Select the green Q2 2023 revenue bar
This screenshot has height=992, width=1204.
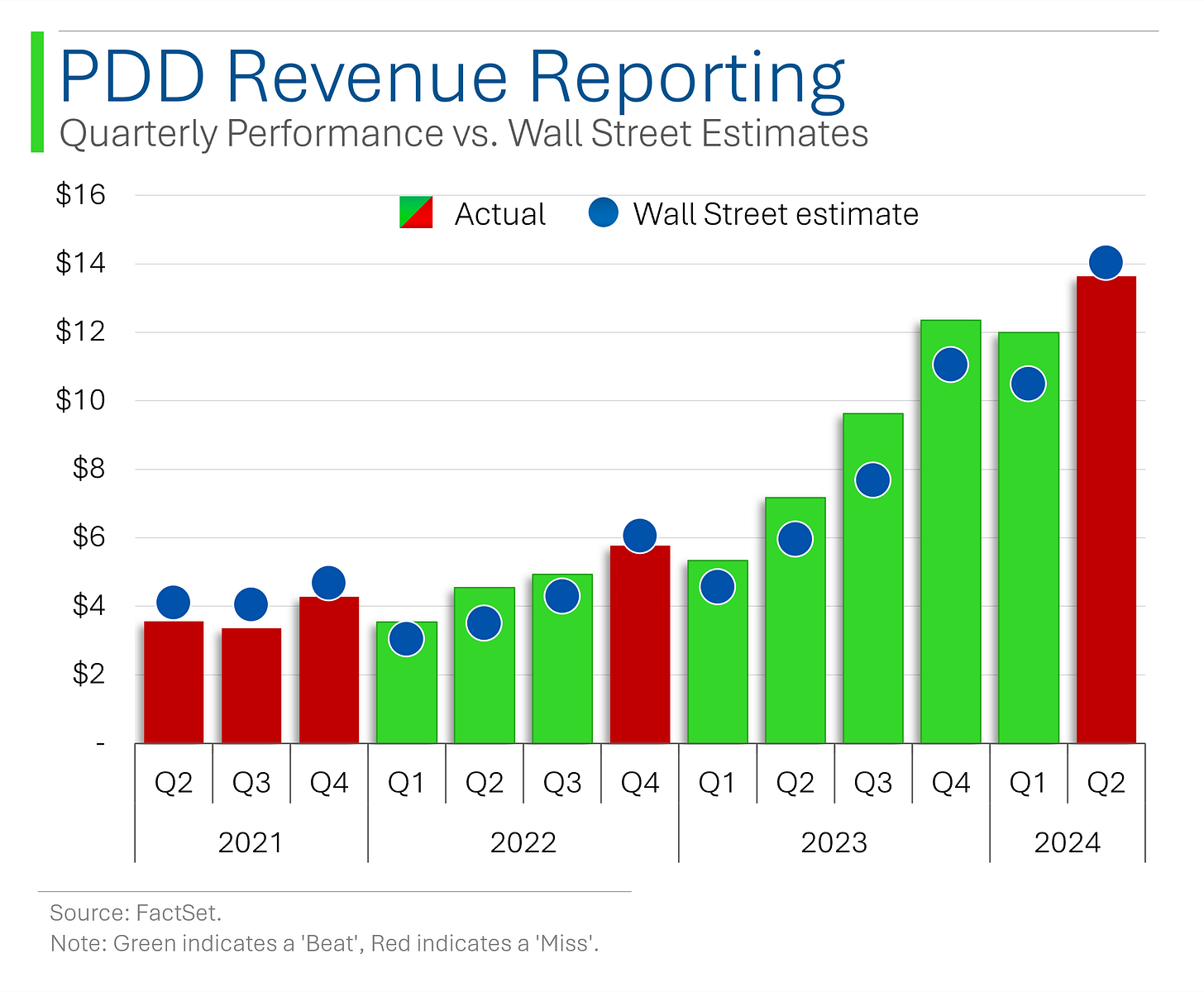[x=795, y=620]
